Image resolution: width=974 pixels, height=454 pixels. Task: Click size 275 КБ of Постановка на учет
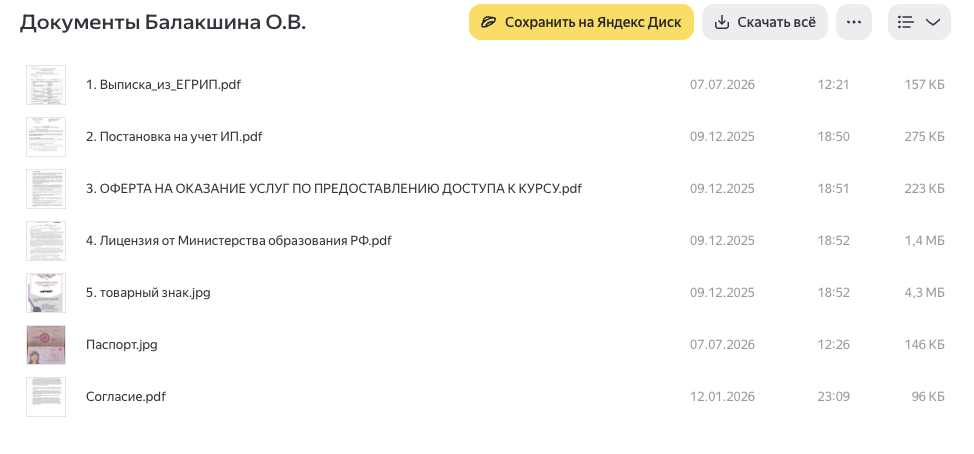pyautogui.click(x=924, y=137)
